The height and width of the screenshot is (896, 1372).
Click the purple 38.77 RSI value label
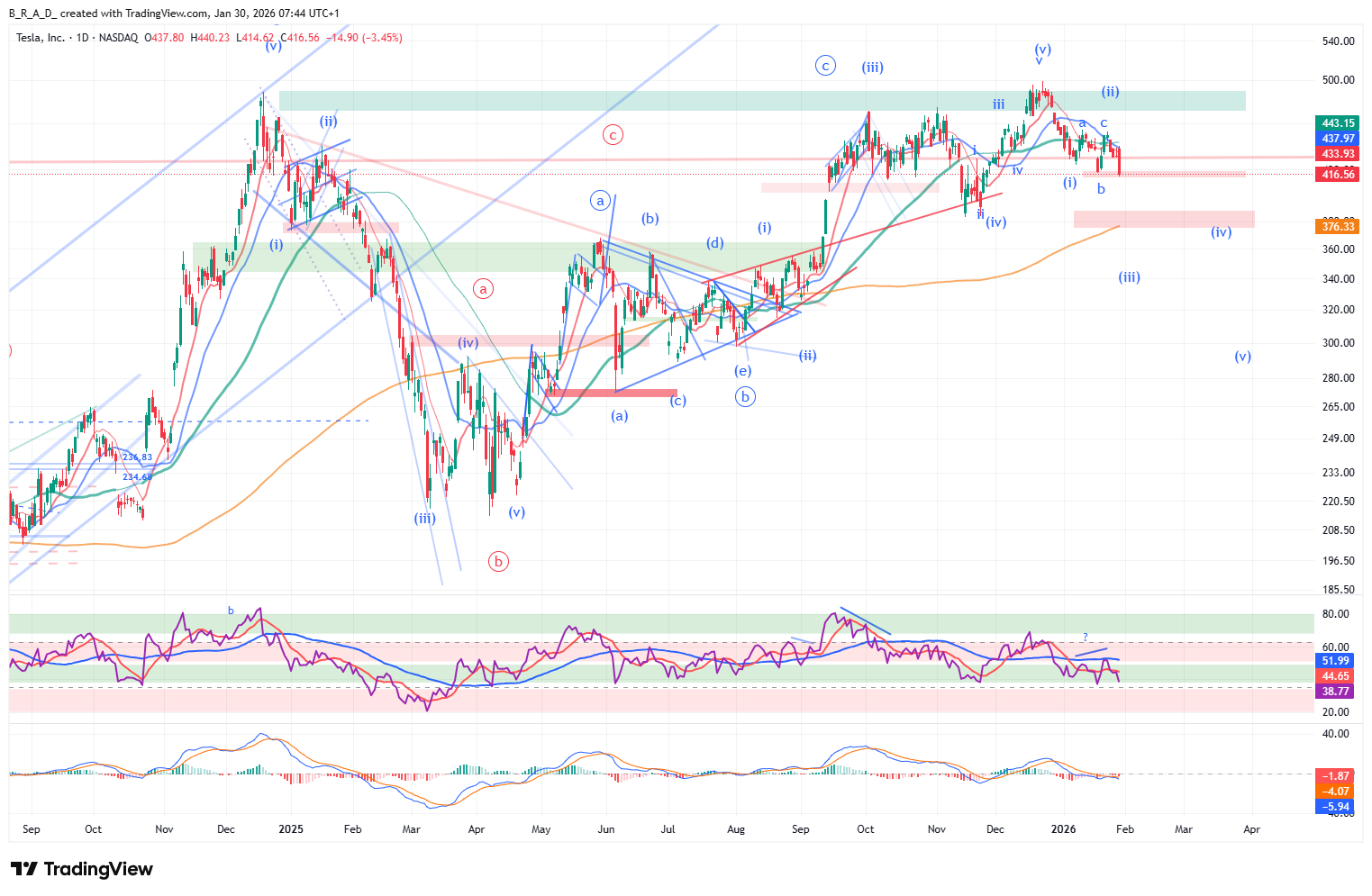coord(1336,692)
